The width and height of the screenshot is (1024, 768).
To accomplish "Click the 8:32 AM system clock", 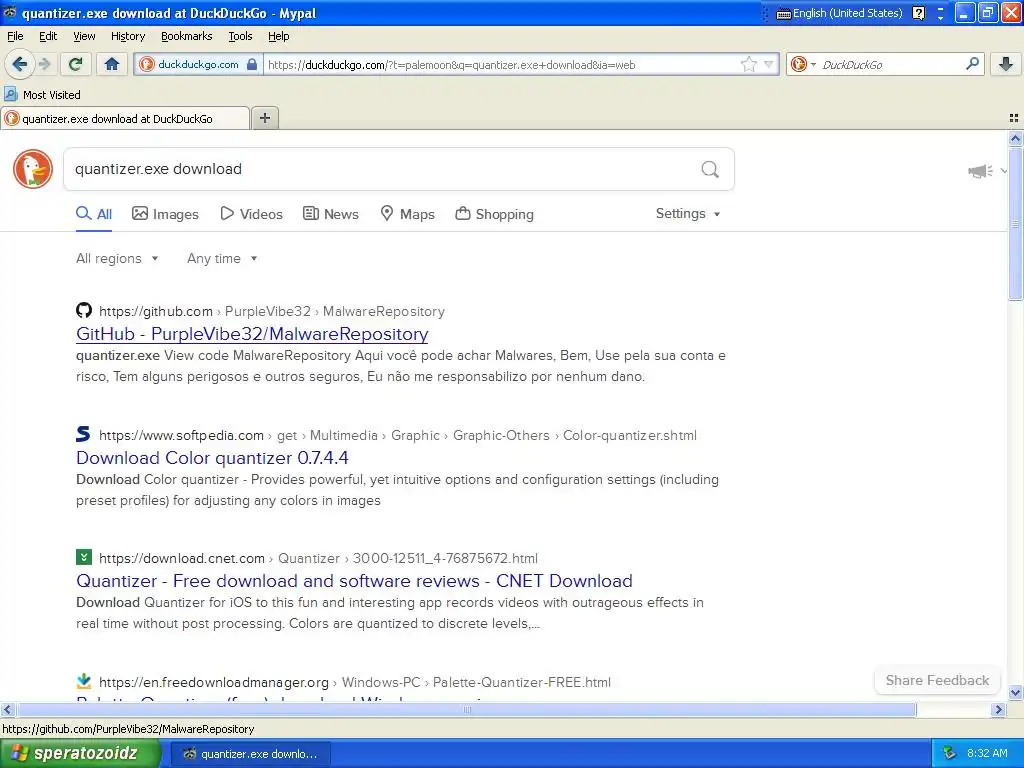I will pos(987,753).
